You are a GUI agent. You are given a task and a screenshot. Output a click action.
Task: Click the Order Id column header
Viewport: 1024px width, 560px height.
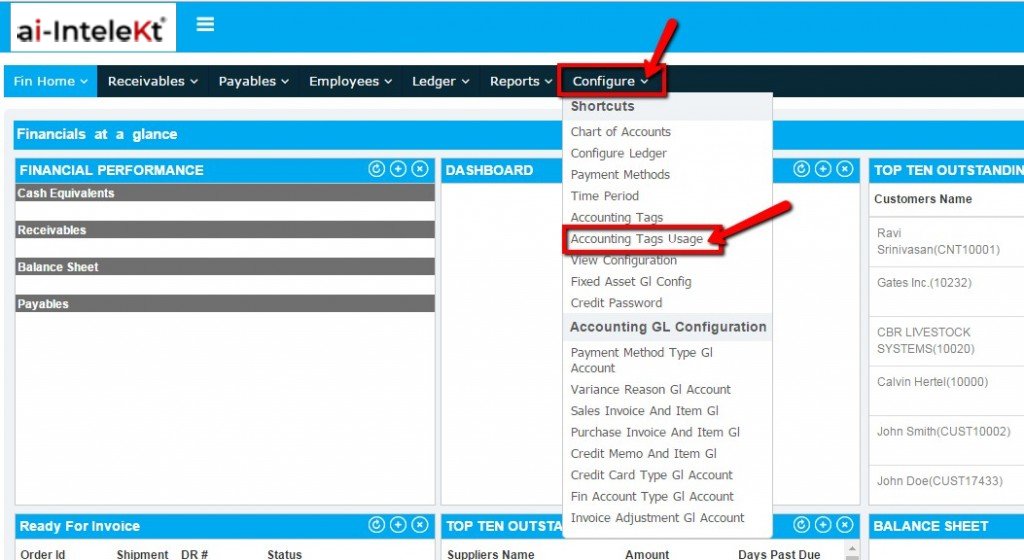click(42, 554)
